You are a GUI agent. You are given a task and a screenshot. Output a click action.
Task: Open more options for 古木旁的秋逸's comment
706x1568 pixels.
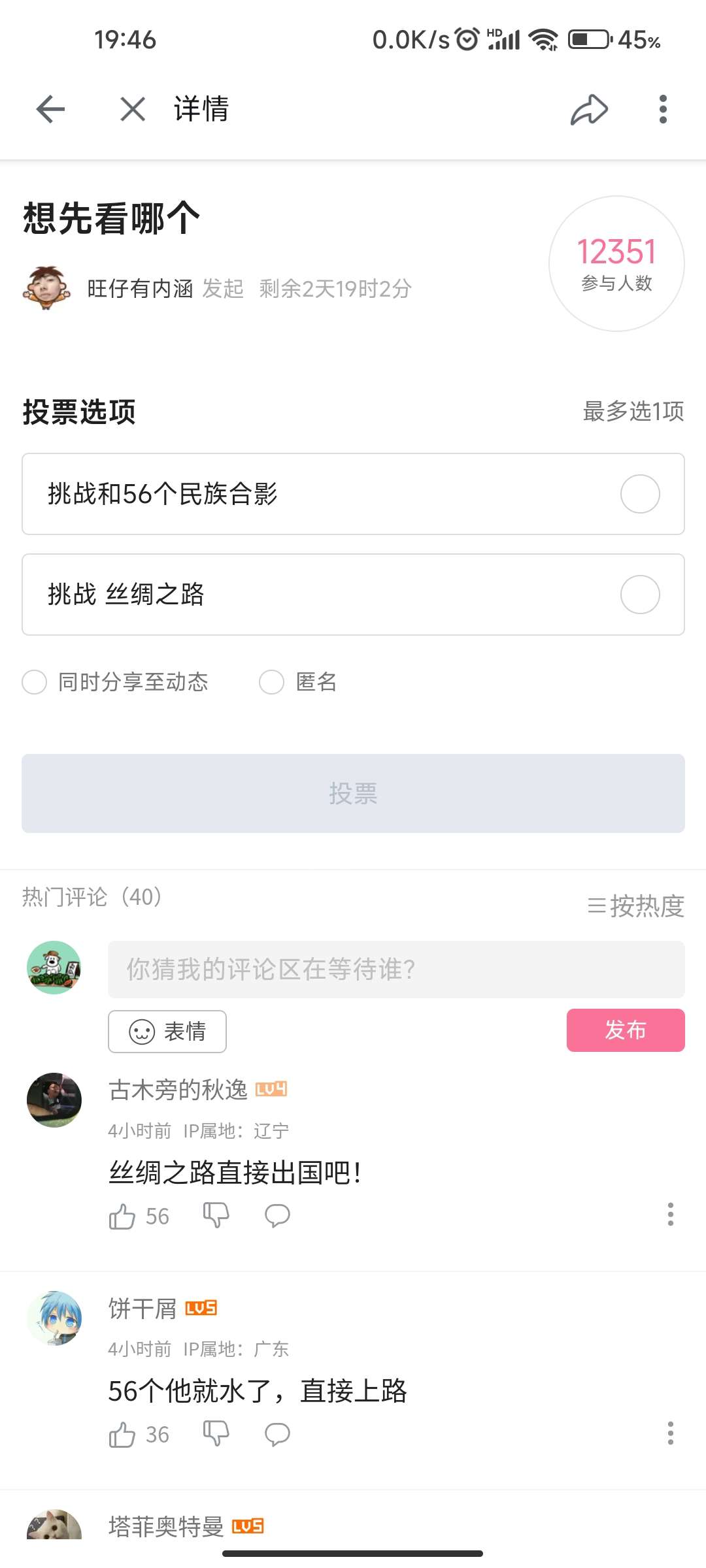coord(670,1214)
